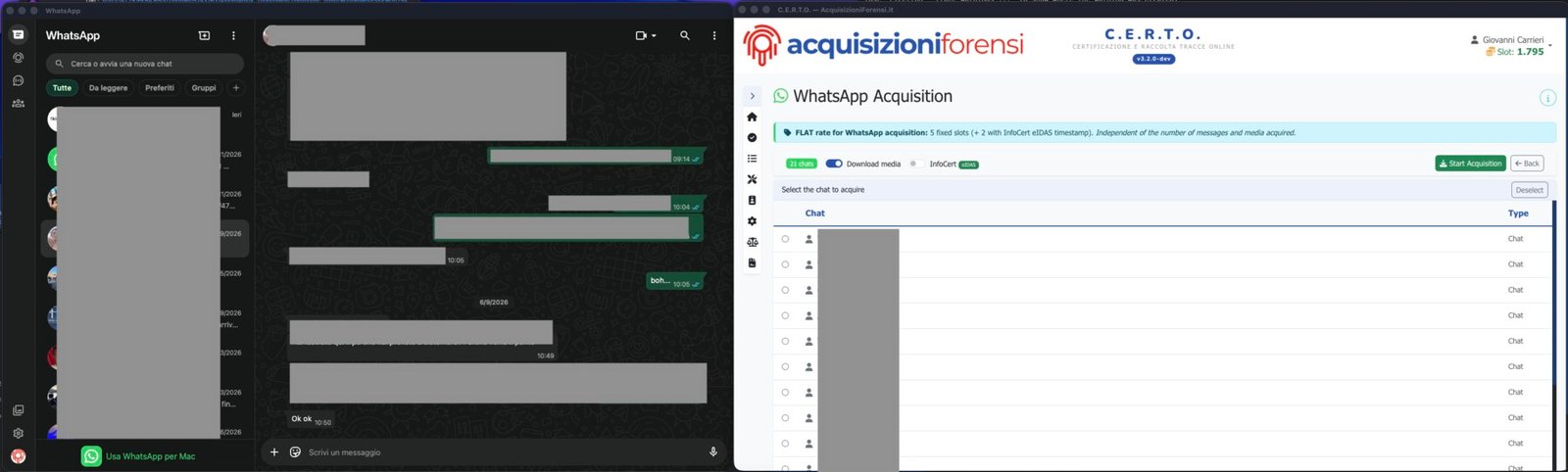The image size is (1568, 472).
Task: Enable the InfoCert eIDAS switch
Action: (915, 164)
